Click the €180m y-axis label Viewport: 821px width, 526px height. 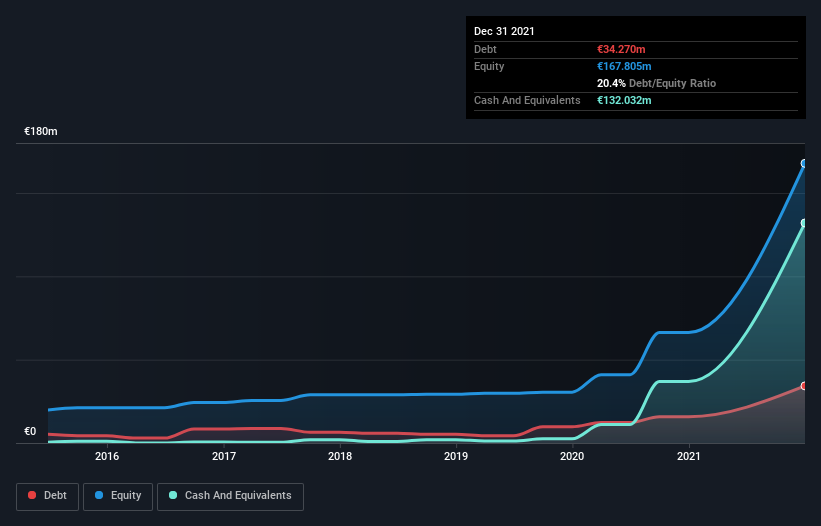coord(41,131)
